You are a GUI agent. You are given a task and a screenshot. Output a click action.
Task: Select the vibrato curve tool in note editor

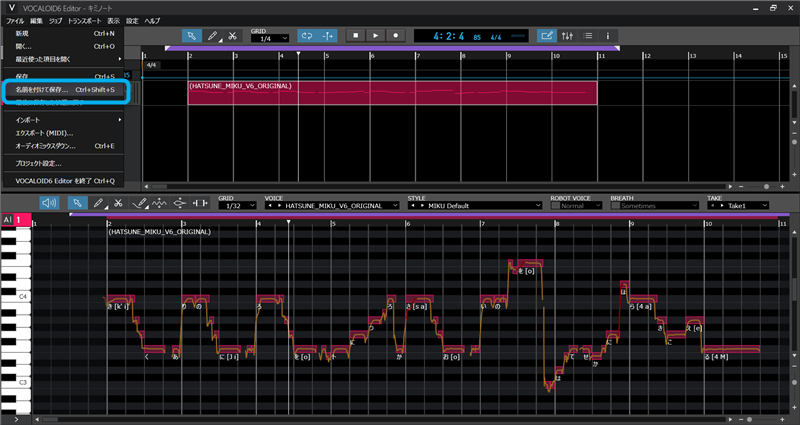(159, 203)
